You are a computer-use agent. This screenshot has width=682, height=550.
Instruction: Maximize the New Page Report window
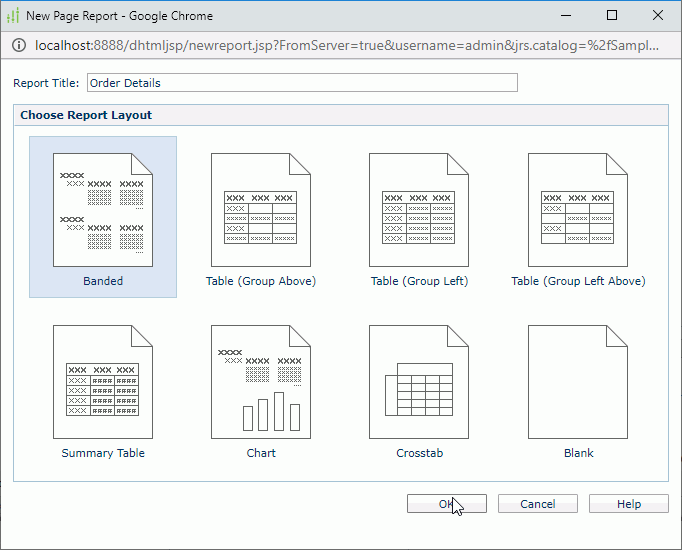coord(612,15)
